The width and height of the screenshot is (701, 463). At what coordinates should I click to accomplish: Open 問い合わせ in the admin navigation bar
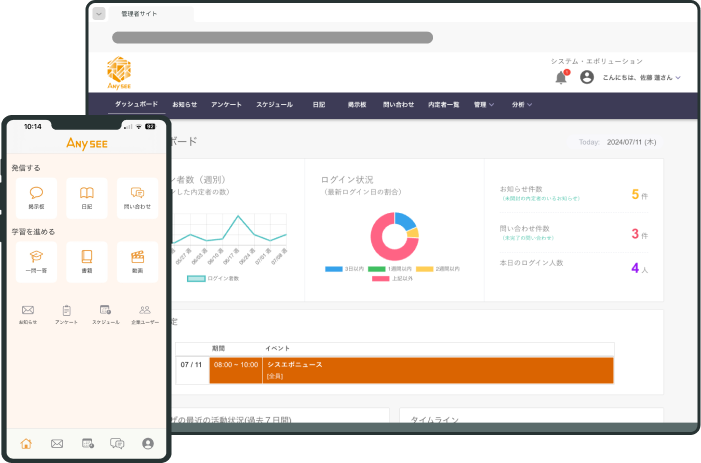pyautogui.click(x=398, y=105)
